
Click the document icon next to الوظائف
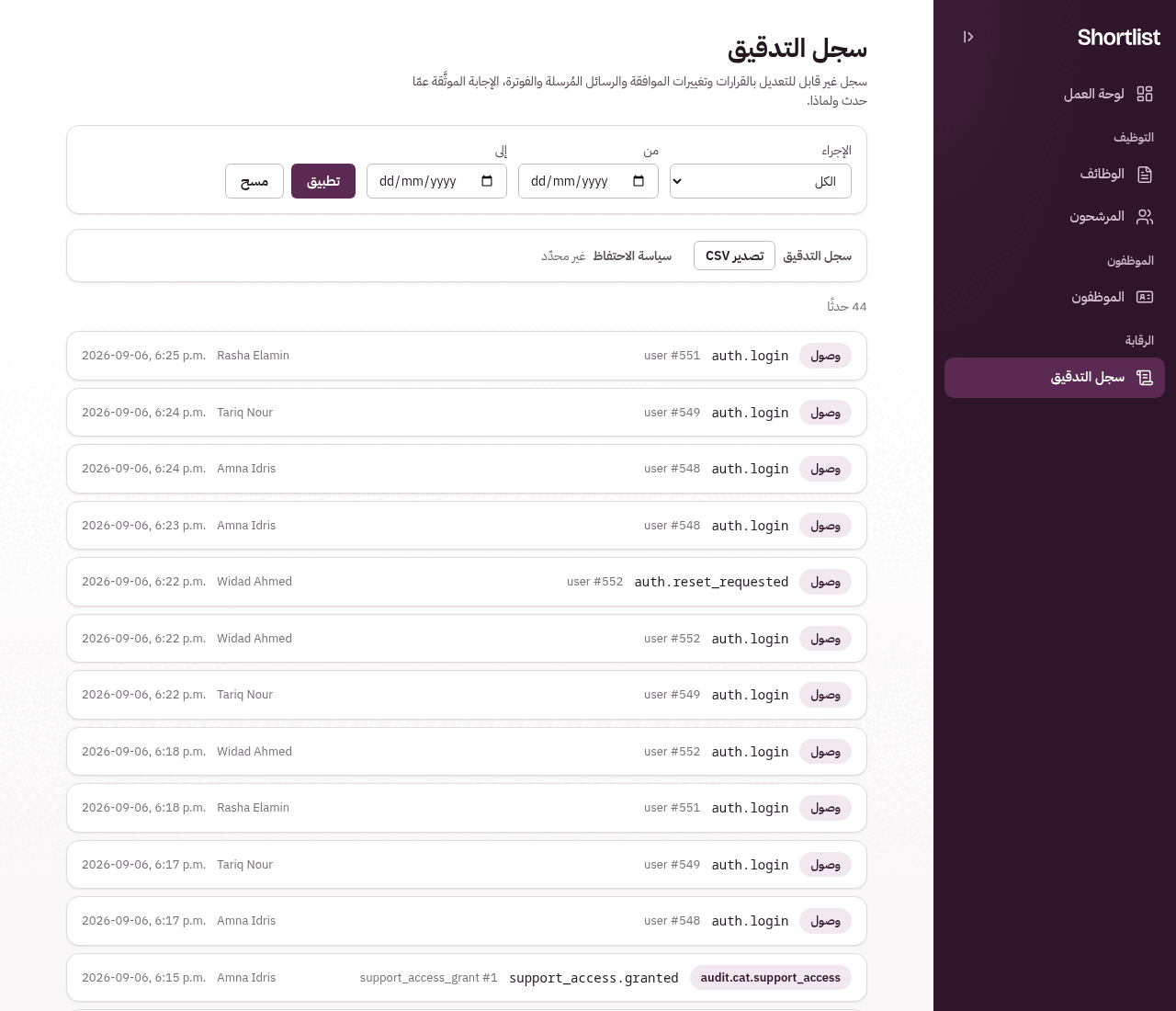click(x=1145, y=175)
